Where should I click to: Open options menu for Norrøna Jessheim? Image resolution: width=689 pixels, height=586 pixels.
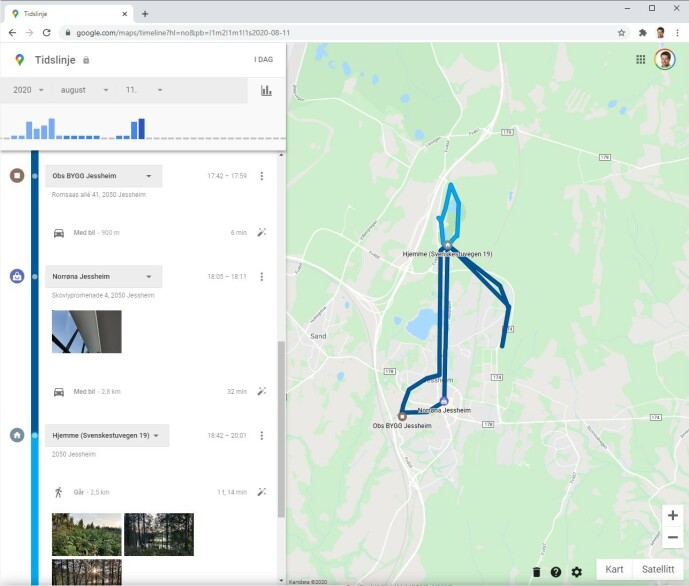coord(262,276)
